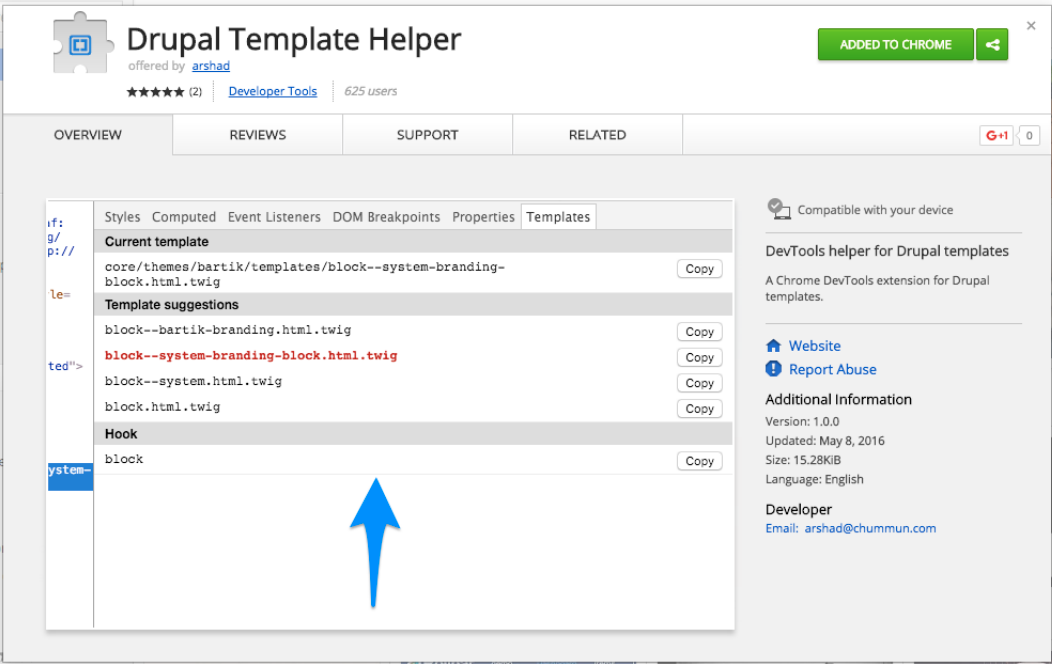Click the Report Abuse warning icon
Screen dimensions: 1052x664
pos(774,369)
